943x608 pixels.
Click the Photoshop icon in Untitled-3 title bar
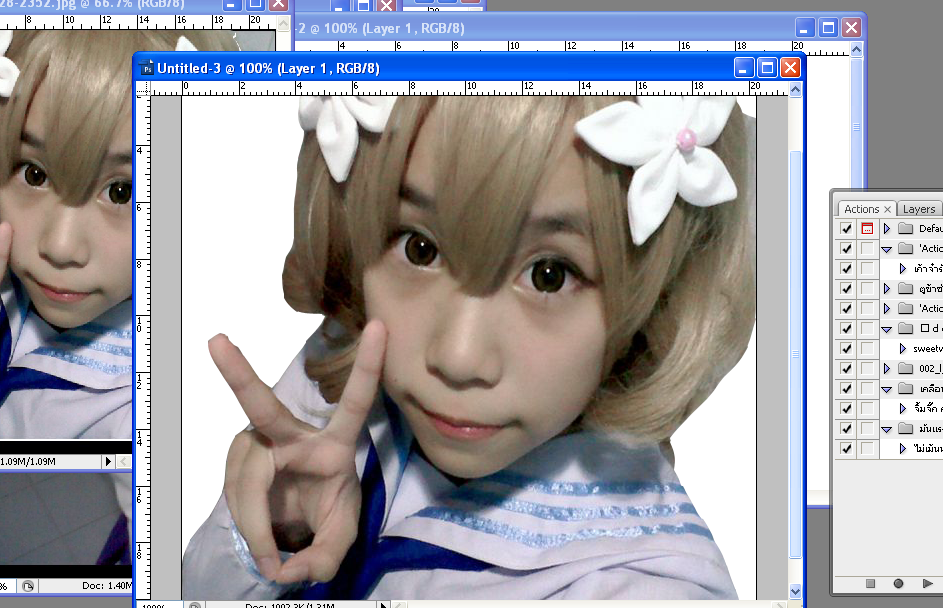(x=147, y=68)
